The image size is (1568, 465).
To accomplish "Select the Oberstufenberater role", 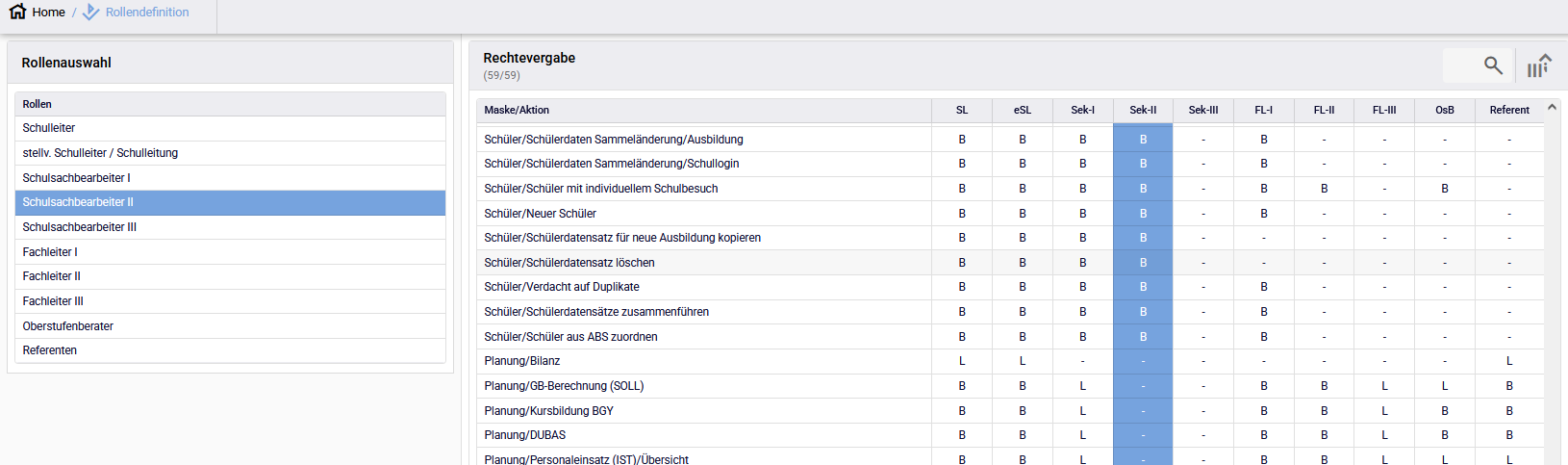I will point(68,326).
